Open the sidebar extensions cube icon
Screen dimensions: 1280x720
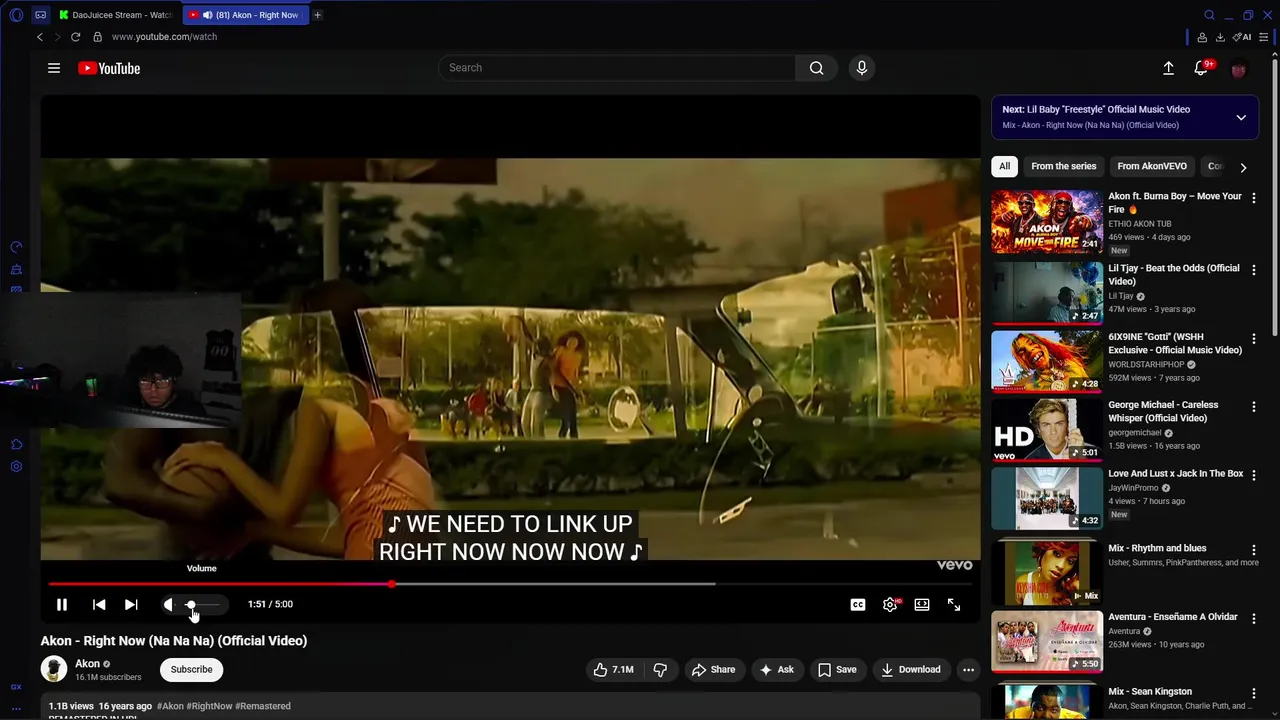(16, 444)
